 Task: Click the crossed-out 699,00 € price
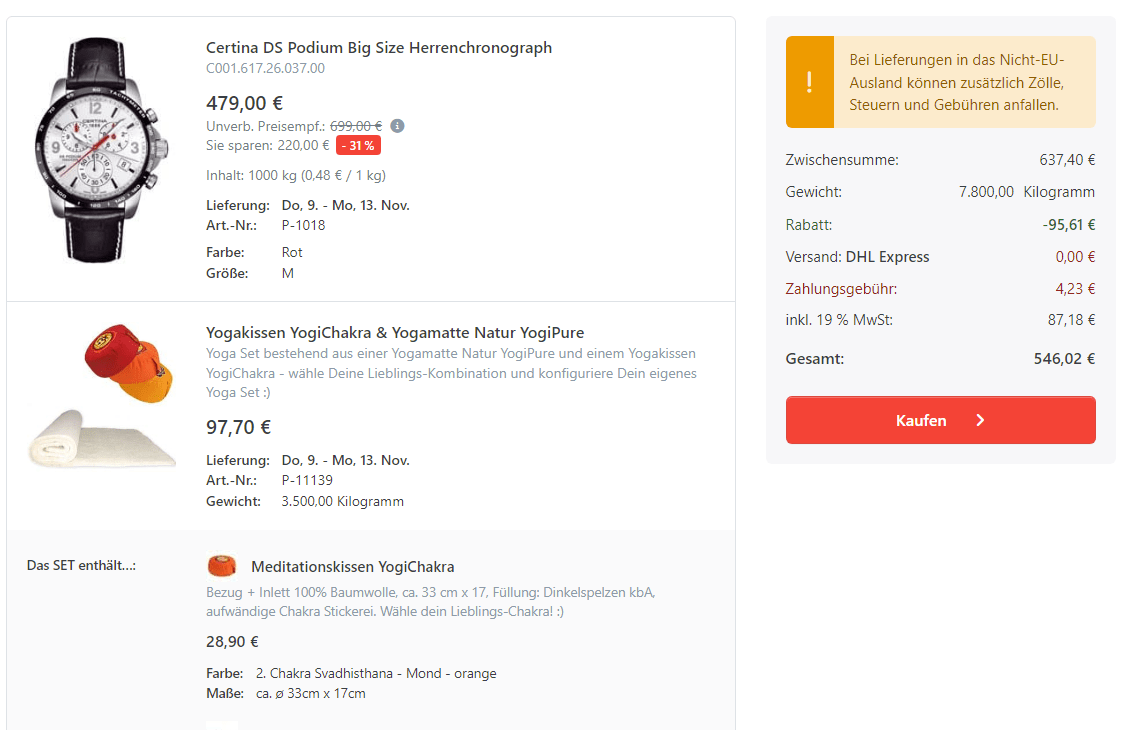(x=356, y=126)
